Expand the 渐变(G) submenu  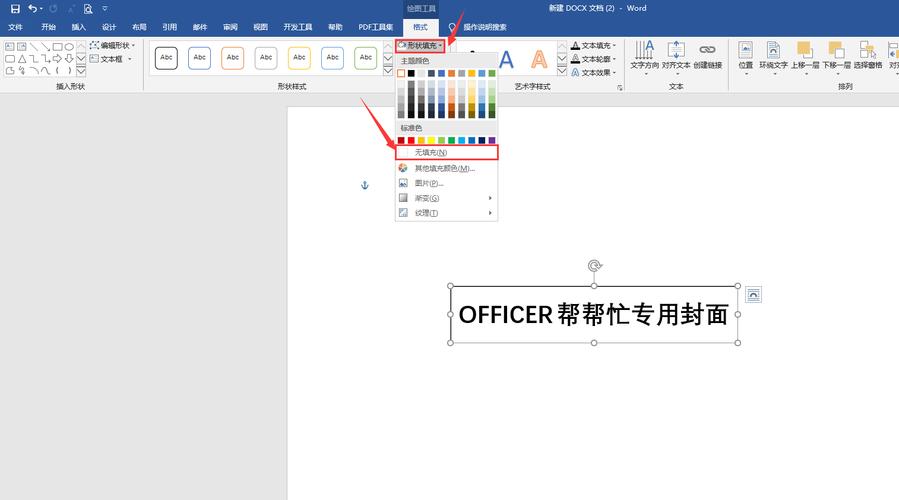pos(447,198)
